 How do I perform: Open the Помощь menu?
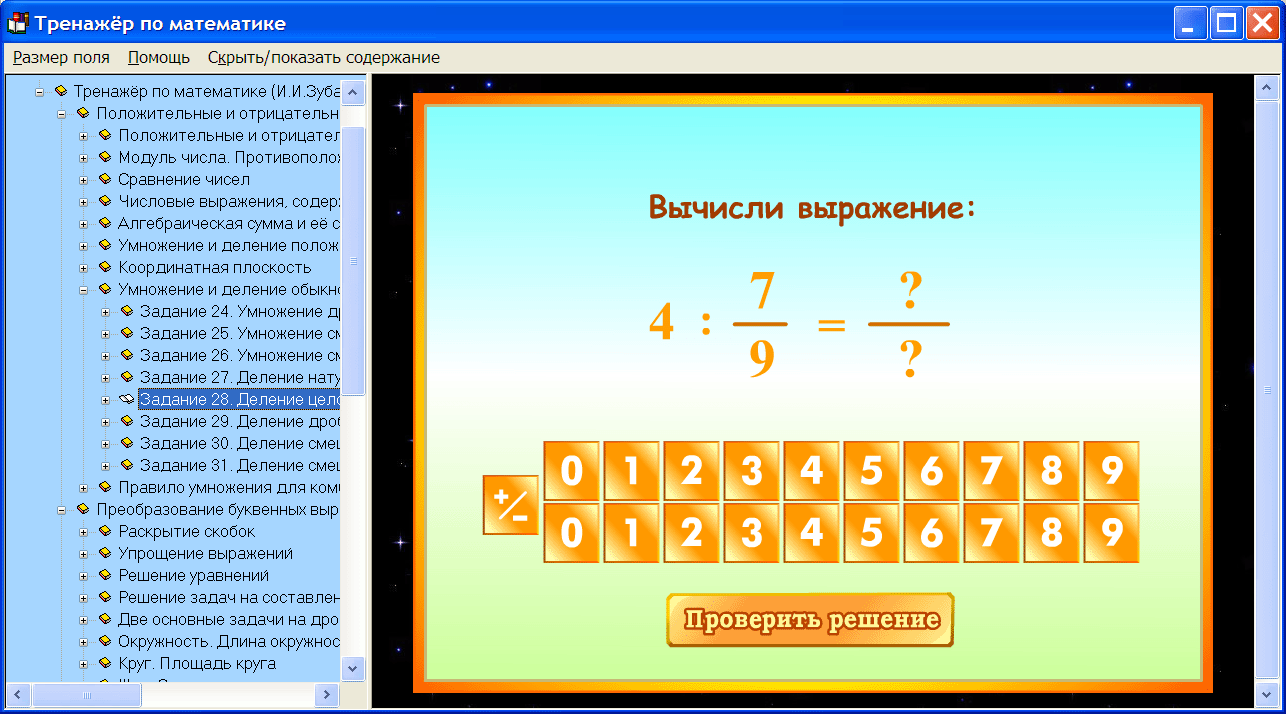coord(158,57)
